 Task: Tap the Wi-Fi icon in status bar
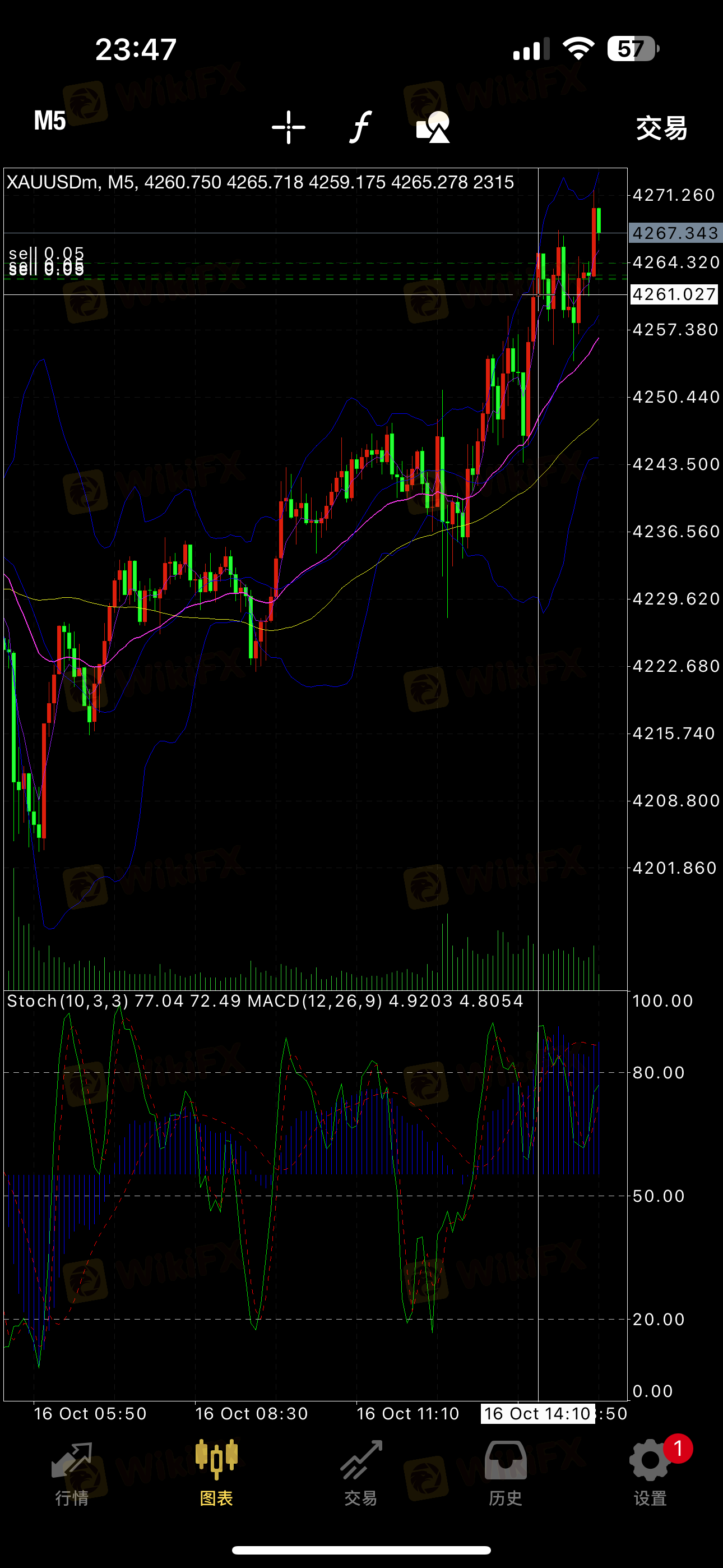(x=578, y=49)
